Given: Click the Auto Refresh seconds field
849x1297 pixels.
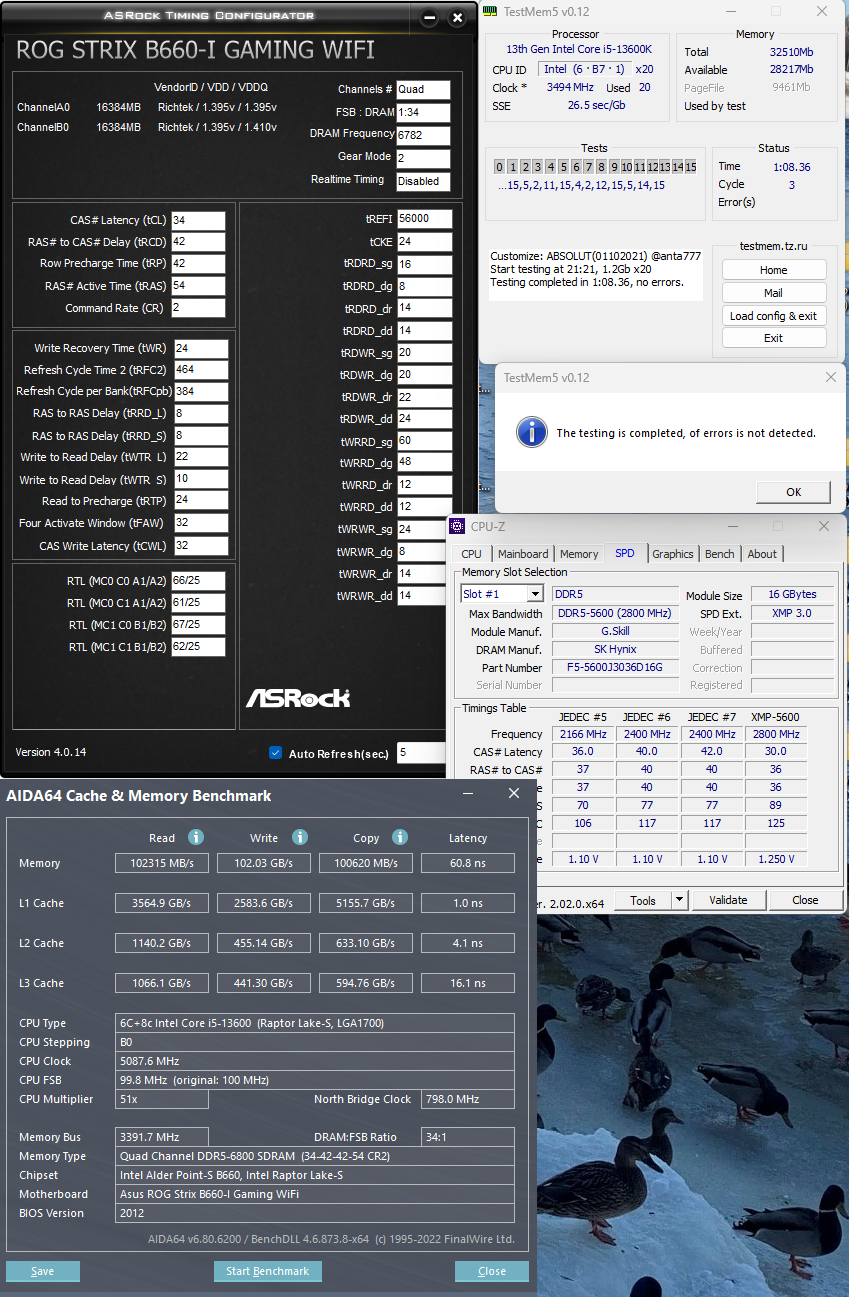Looking at the screenshot, I should [x=421, y=753].
